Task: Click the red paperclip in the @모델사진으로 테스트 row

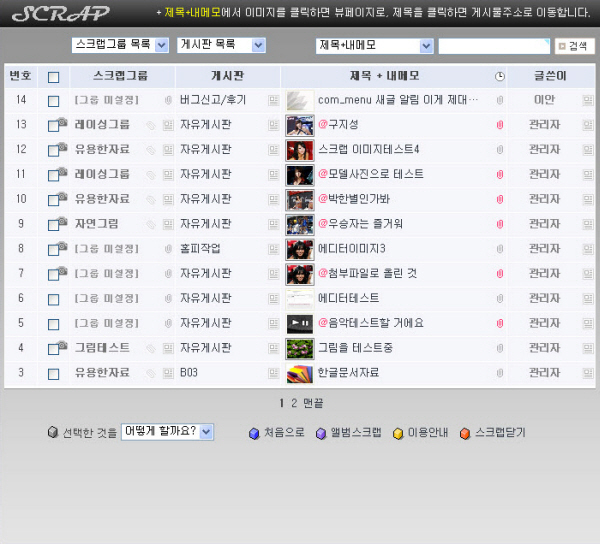Action: pos(500,174)
